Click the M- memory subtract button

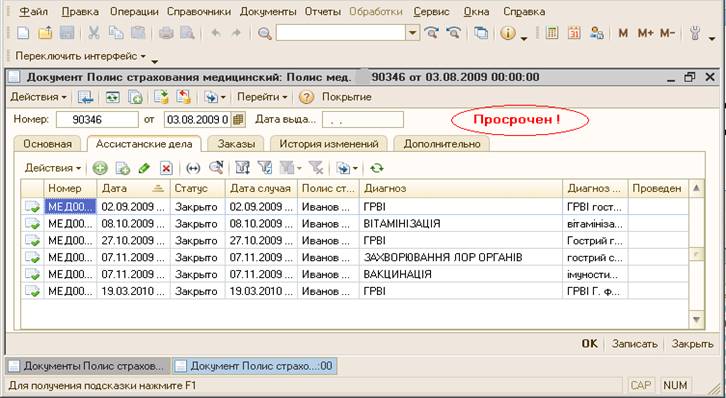coord(667,33)
